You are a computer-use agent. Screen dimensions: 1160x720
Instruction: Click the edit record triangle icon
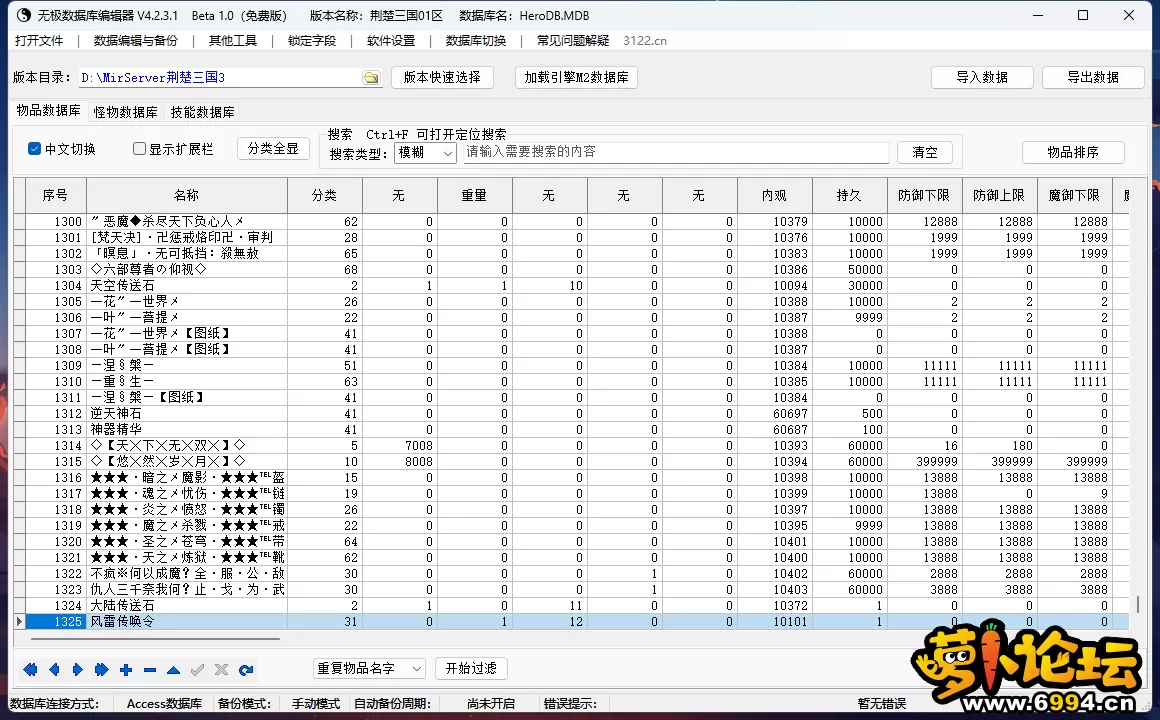click(x=173, y=670)
